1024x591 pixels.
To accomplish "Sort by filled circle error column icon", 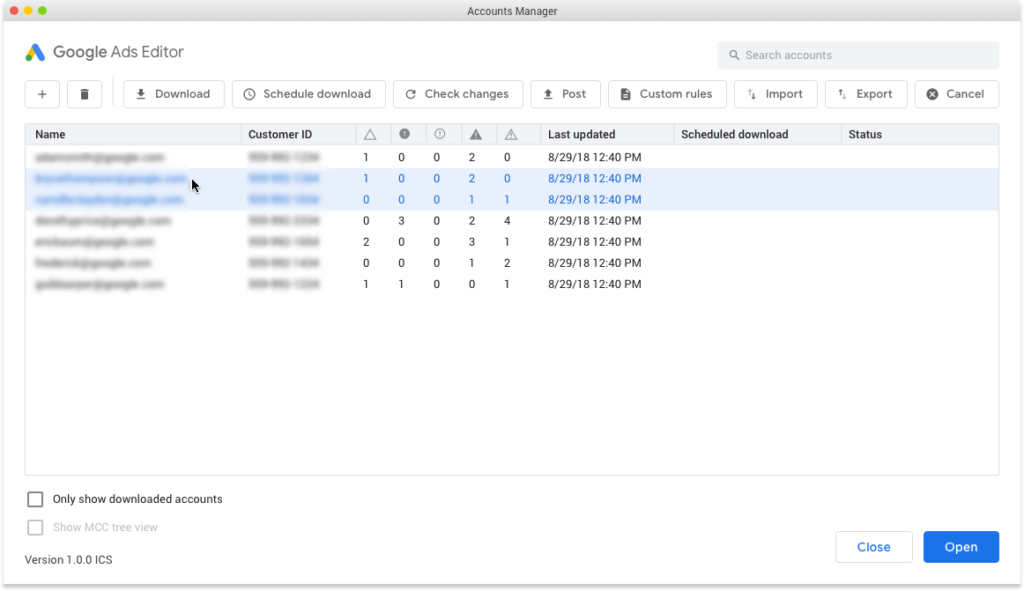I will [x=405, y=134].
